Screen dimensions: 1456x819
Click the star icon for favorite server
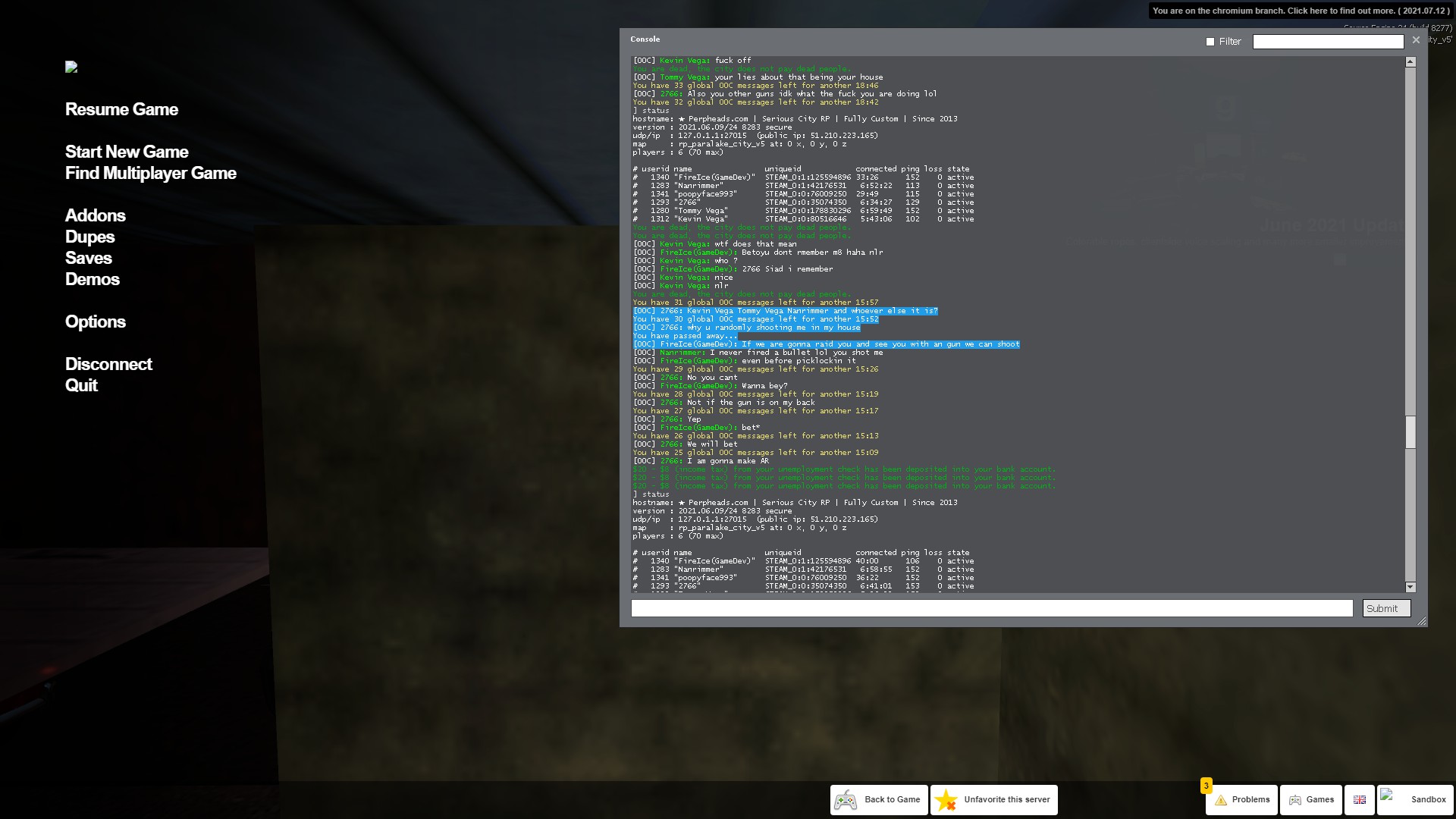click(x=946, y=800)
